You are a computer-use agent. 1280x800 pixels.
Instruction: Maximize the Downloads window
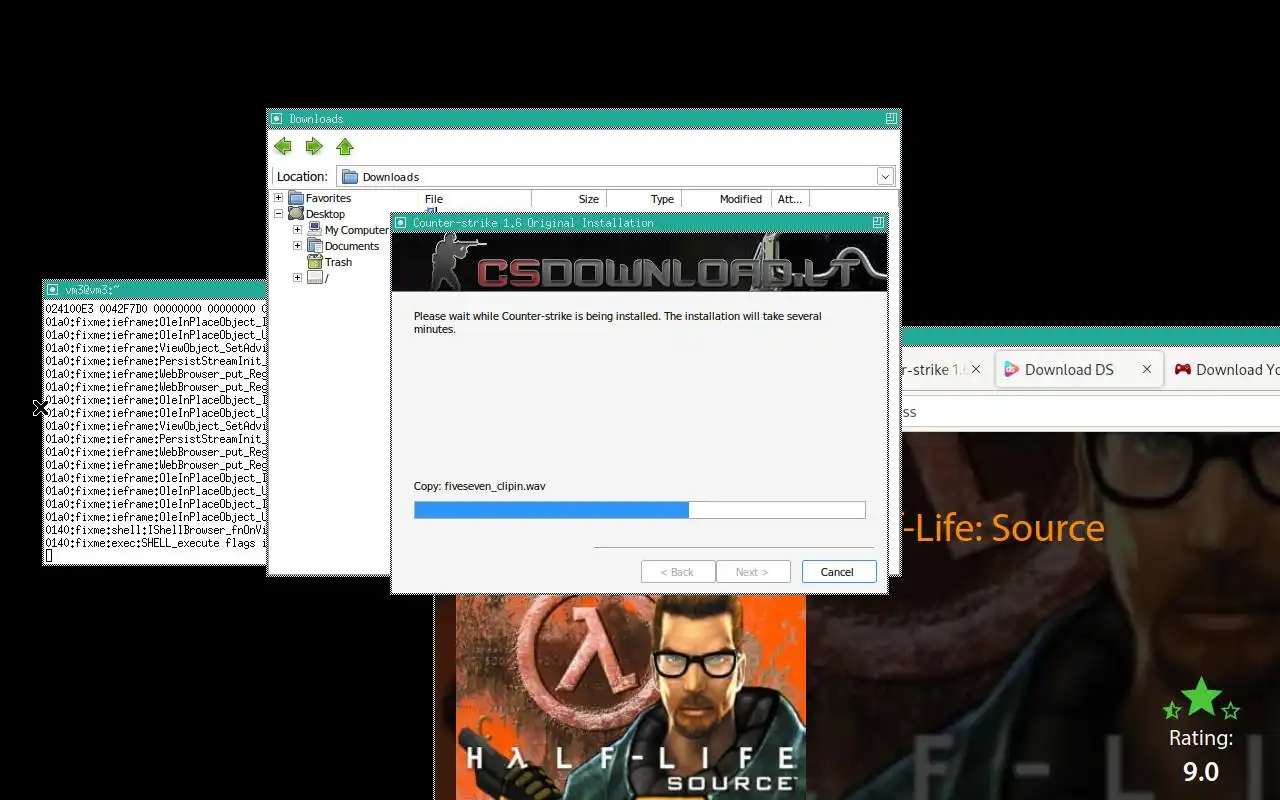tap(890, 118)
